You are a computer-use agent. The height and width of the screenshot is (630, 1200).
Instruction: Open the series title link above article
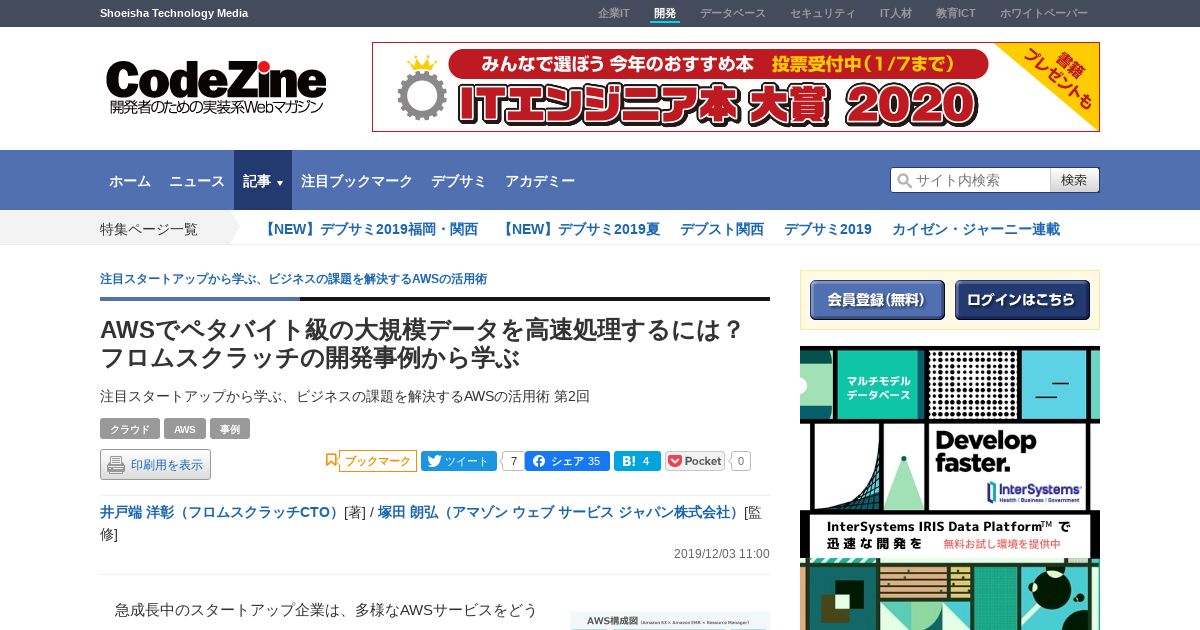tap(293, 279)
